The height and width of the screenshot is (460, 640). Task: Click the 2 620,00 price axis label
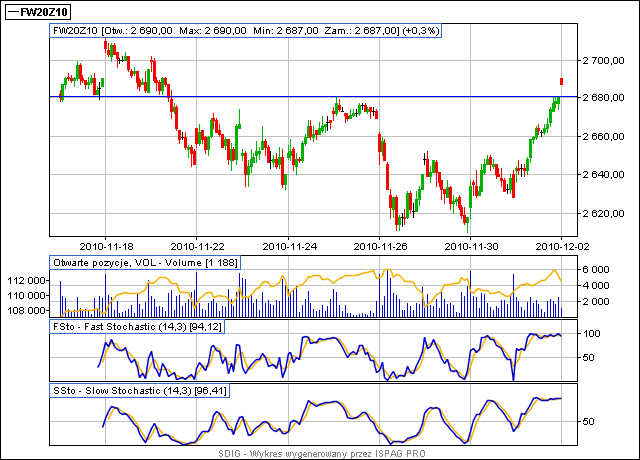tap(604, 213)
